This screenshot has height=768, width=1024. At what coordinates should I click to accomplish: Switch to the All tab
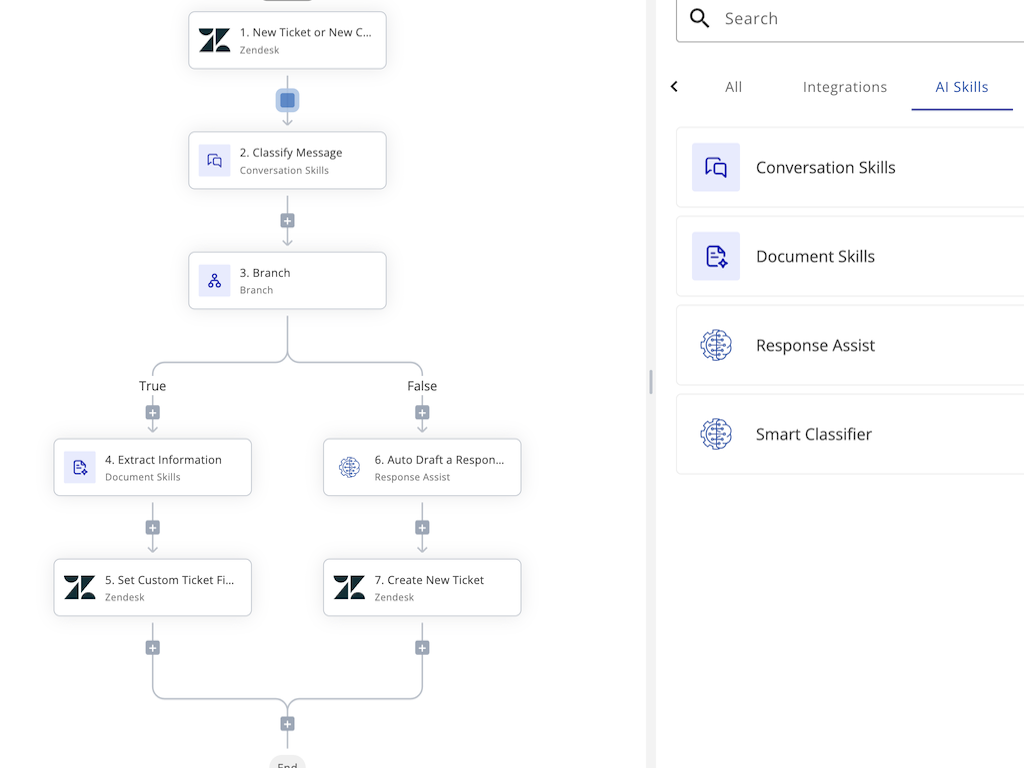733,87
